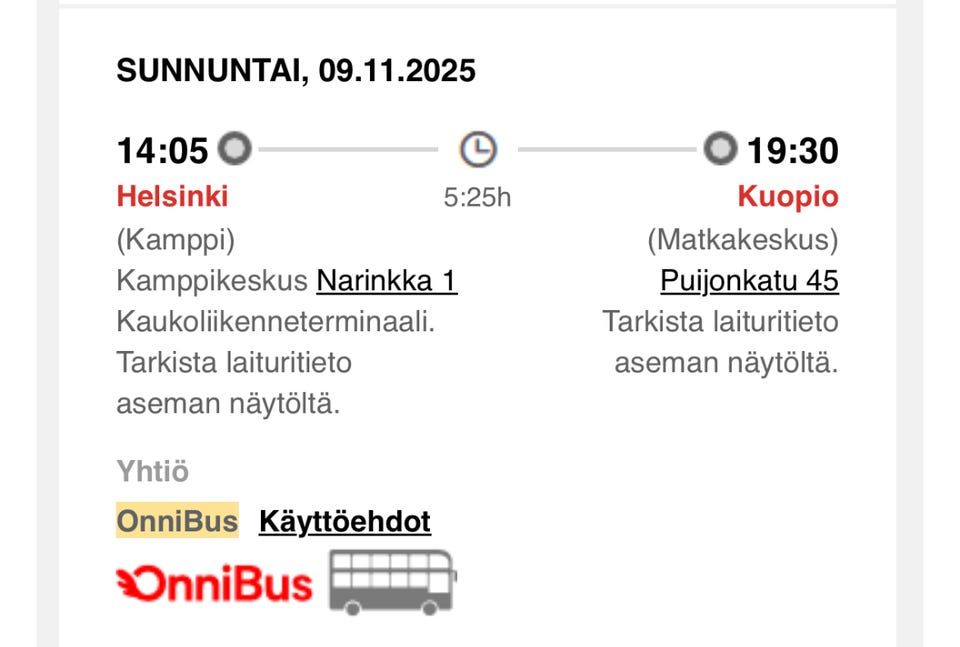Click the Helsinki departure city name
Viewport: 960px width, 647px height.
tap(172, 196)
